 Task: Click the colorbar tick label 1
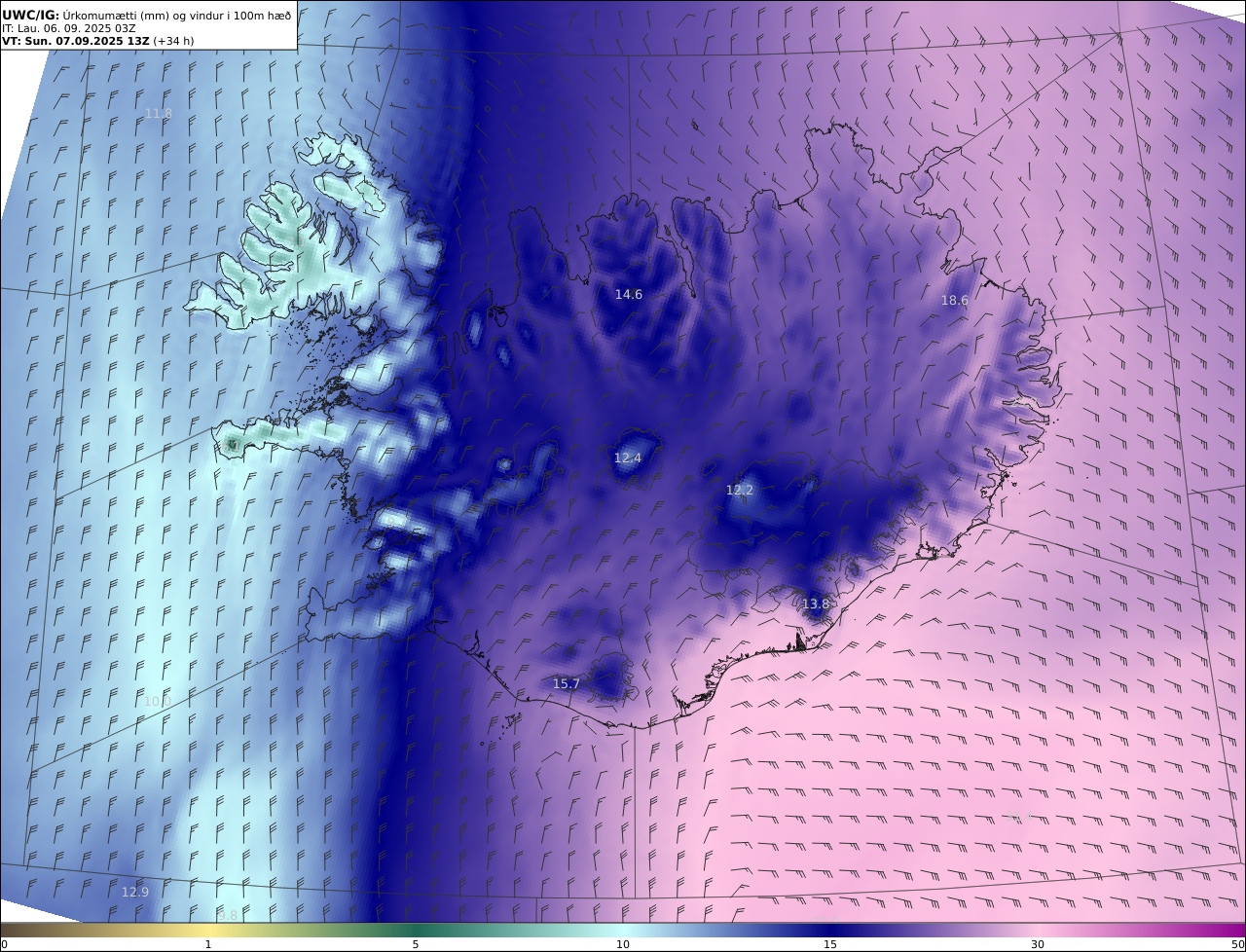click(x=208, y=945)
